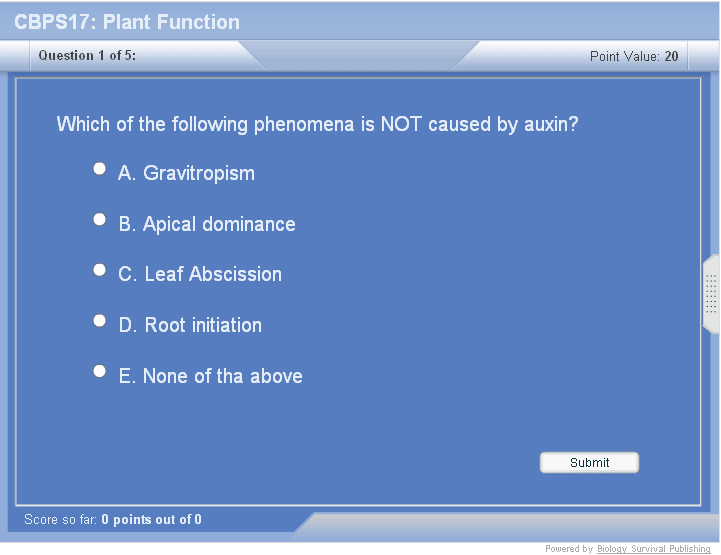Viewport: 721px width, 555px height.
Task: Pick the Leaf Abscission radio button
Action: point(100,270)
